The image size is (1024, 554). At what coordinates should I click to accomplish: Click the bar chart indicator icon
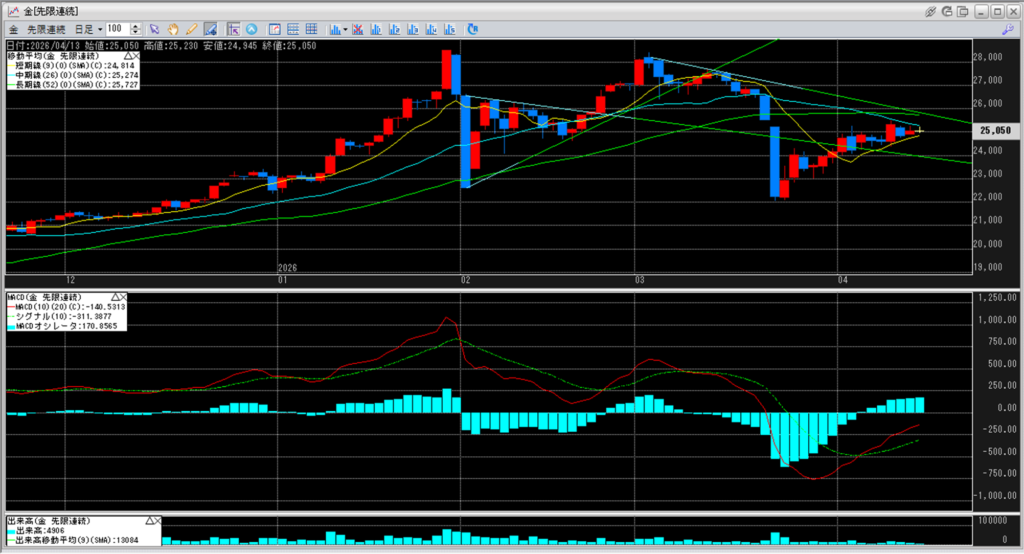coord(335,29)
